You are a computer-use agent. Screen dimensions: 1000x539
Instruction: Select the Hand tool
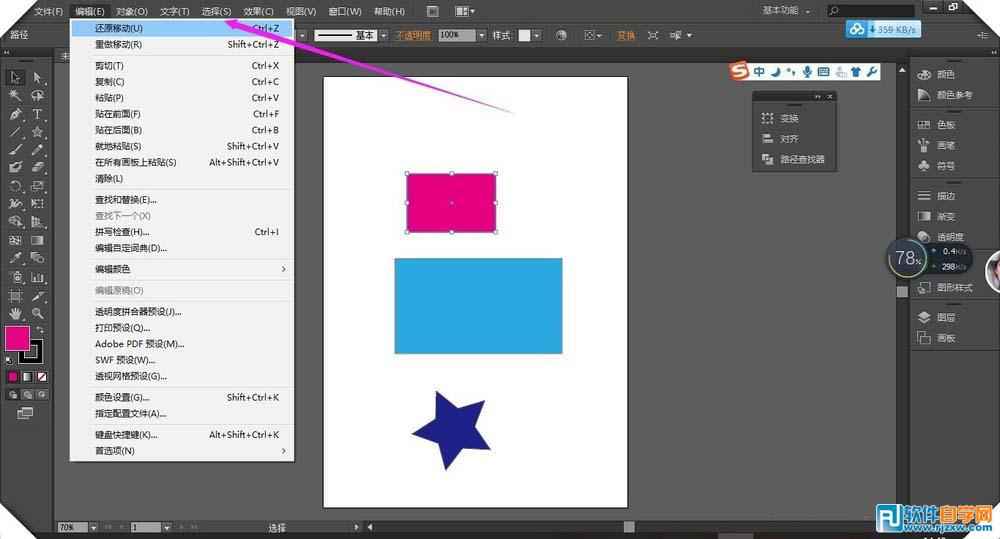coord(15,314)
